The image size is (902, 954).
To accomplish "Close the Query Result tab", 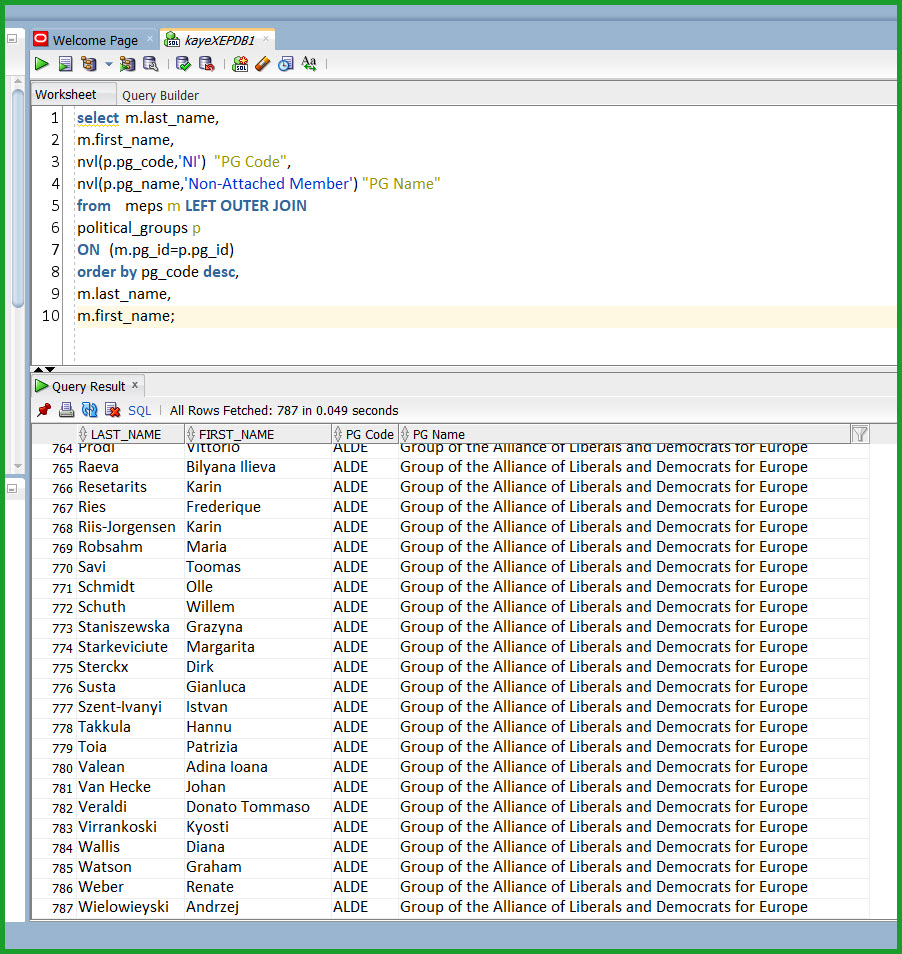I will coord(135,385).
